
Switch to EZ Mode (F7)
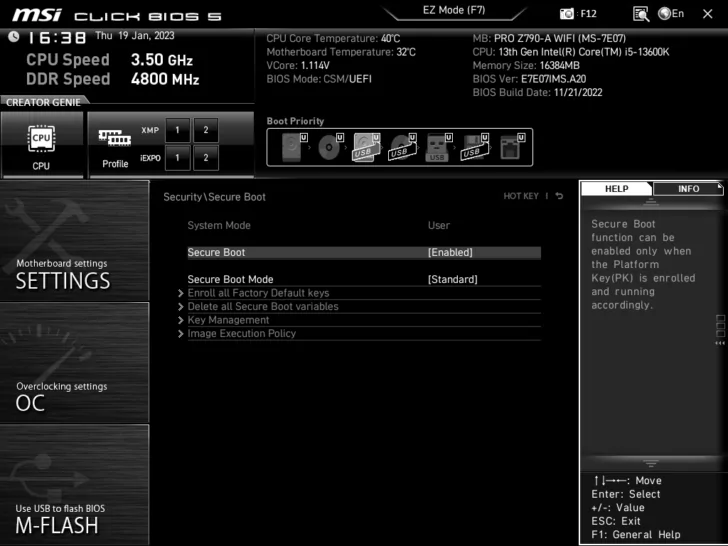tap(454, 10)
